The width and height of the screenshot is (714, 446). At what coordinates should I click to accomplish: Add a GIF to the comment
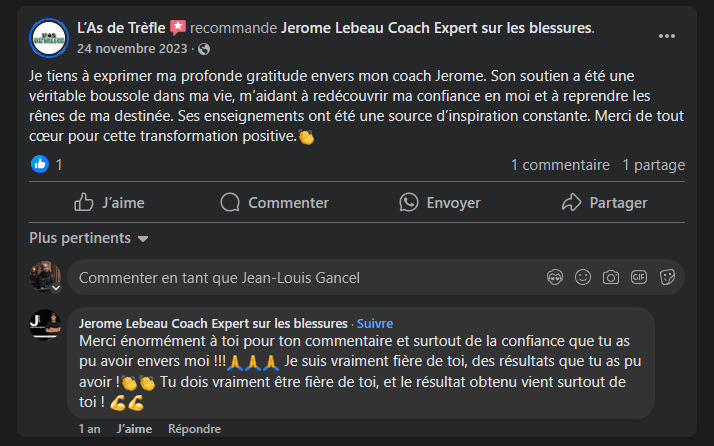click(639, 277)
